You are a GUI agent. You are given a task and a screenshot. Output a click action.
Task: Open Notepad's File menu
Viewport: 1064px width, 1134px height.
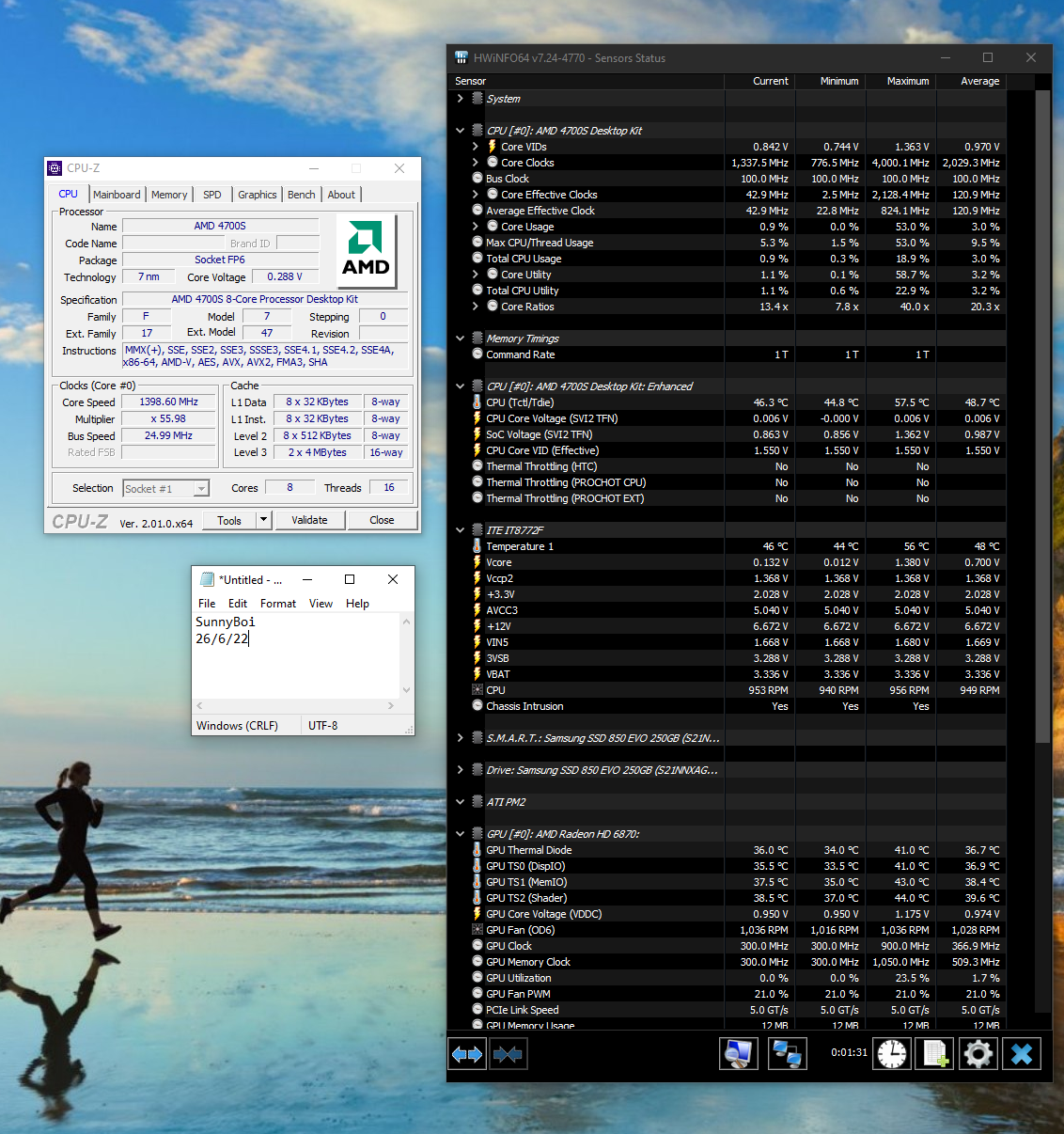click(x=207, y=604)
